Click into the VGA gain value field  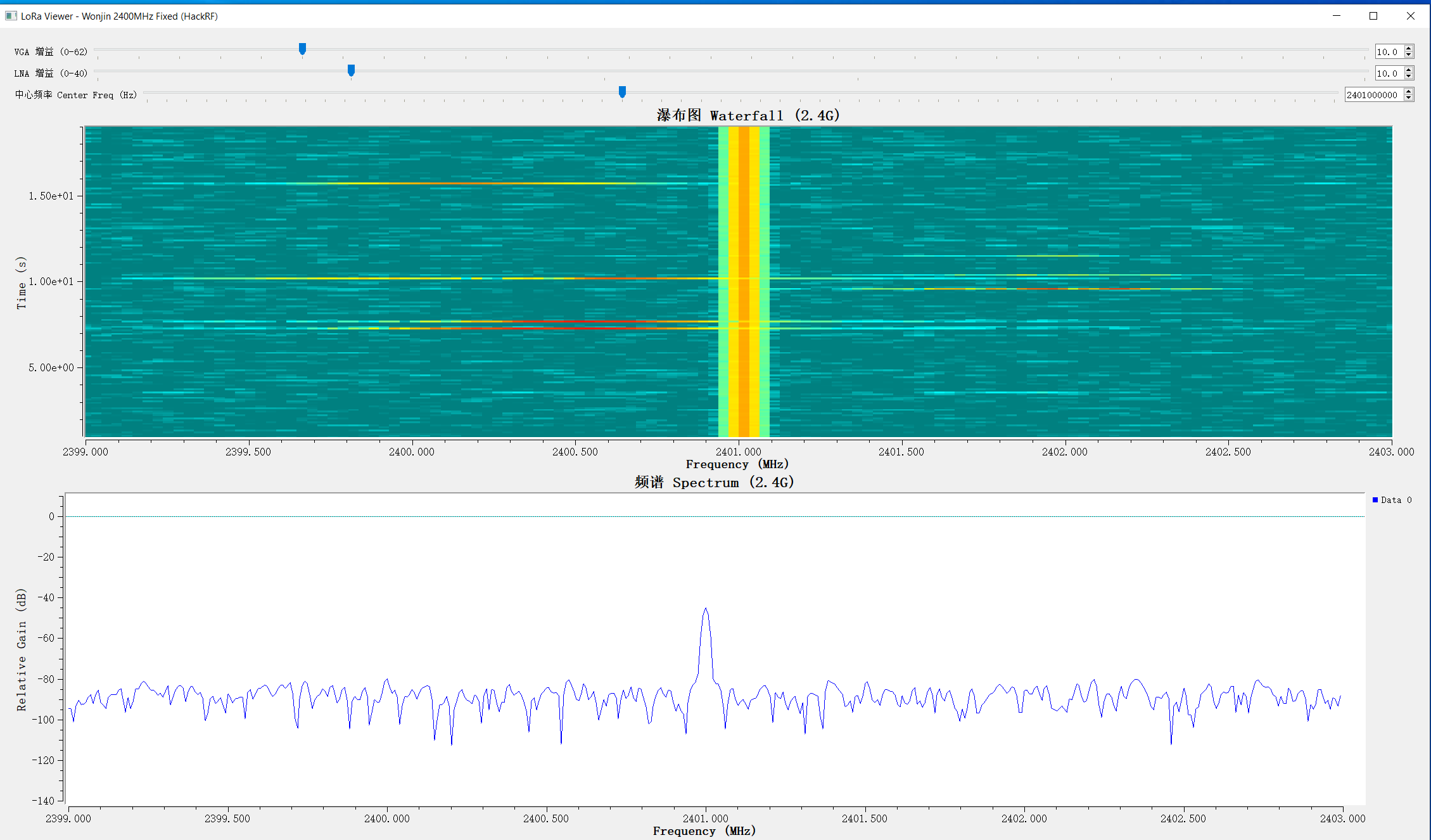(1389, 52)
